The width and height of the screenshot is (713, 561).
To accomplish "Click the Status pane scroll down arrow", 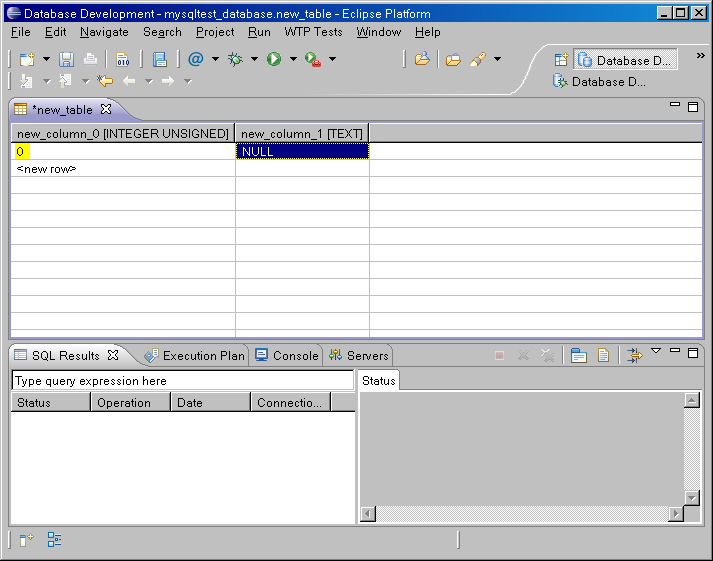I will click(x=691, y=497).
